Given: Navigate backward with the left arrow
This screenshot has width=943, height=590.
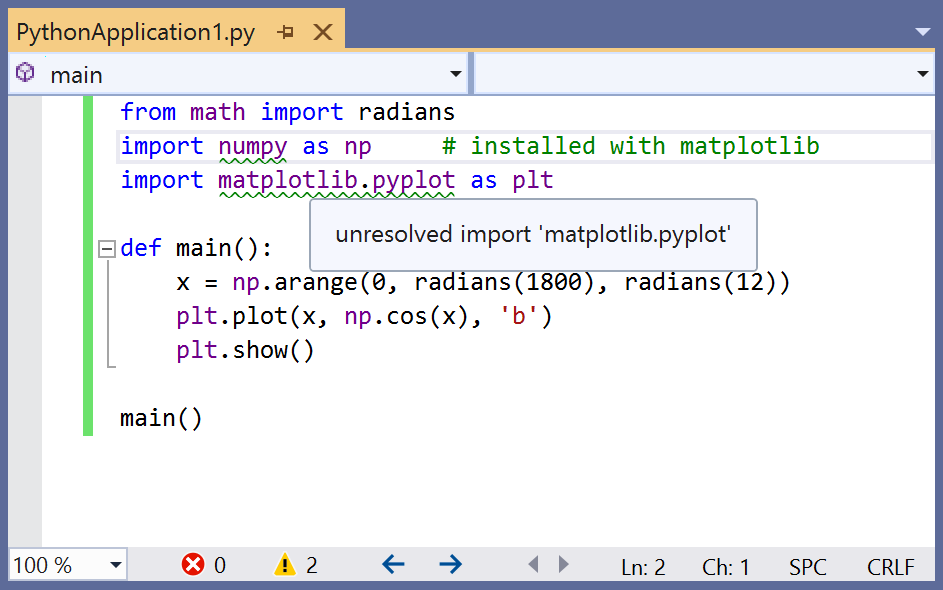Looking at the screenshot, I should point(393,565).
